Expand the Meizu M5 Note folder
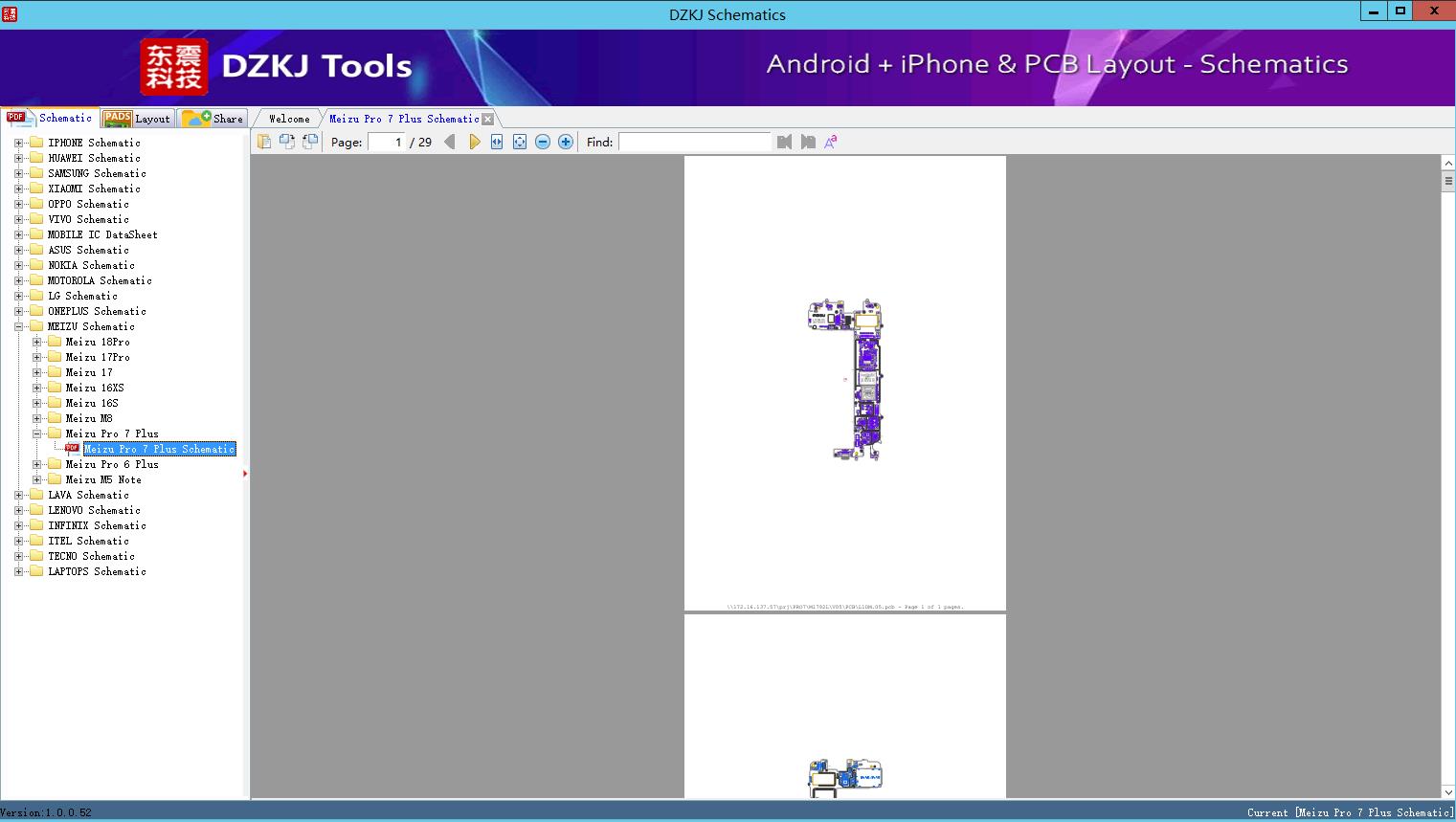This screenshot has height=822, width=1456. pyautogui.click(x=36, y=479)
